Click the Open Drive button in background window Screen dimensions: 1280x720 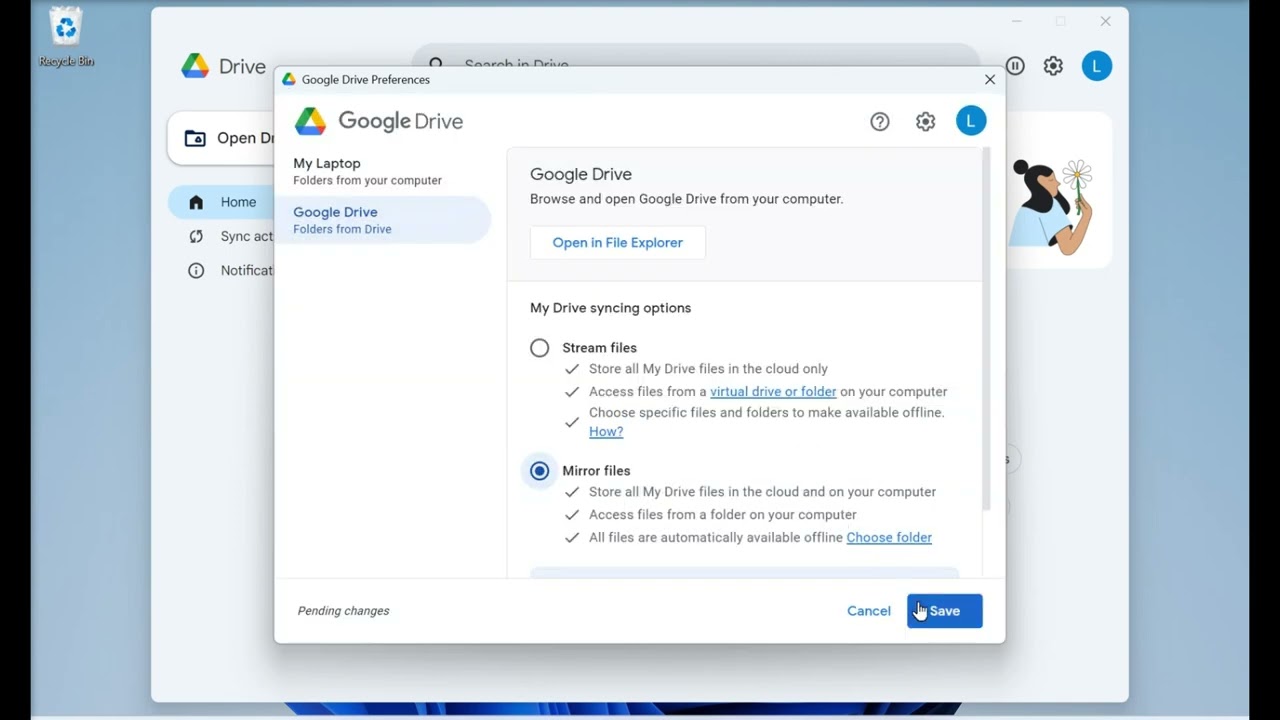pos(222,138)
